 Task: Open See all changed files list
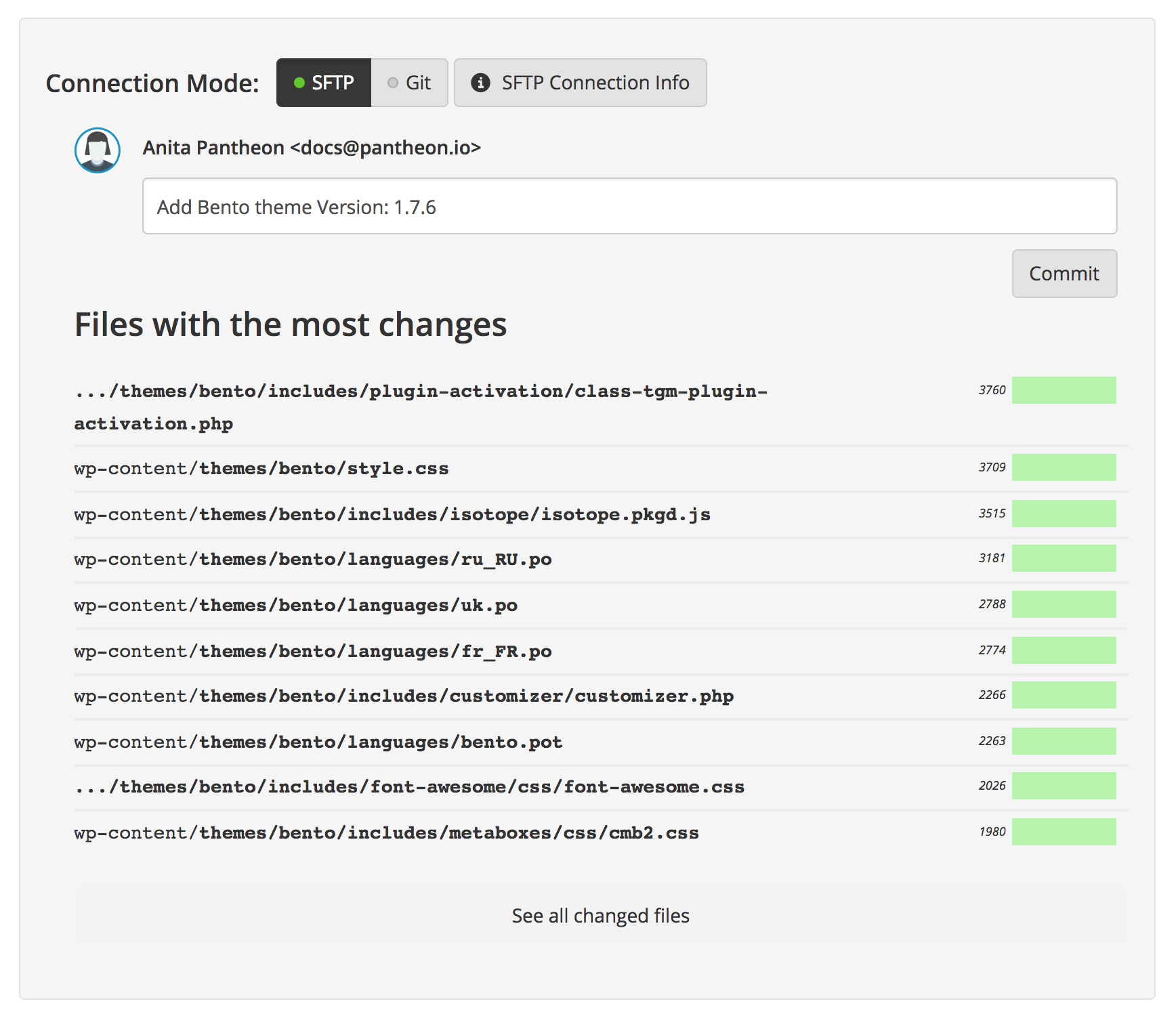pyautogui.click(x=601, y=915)
